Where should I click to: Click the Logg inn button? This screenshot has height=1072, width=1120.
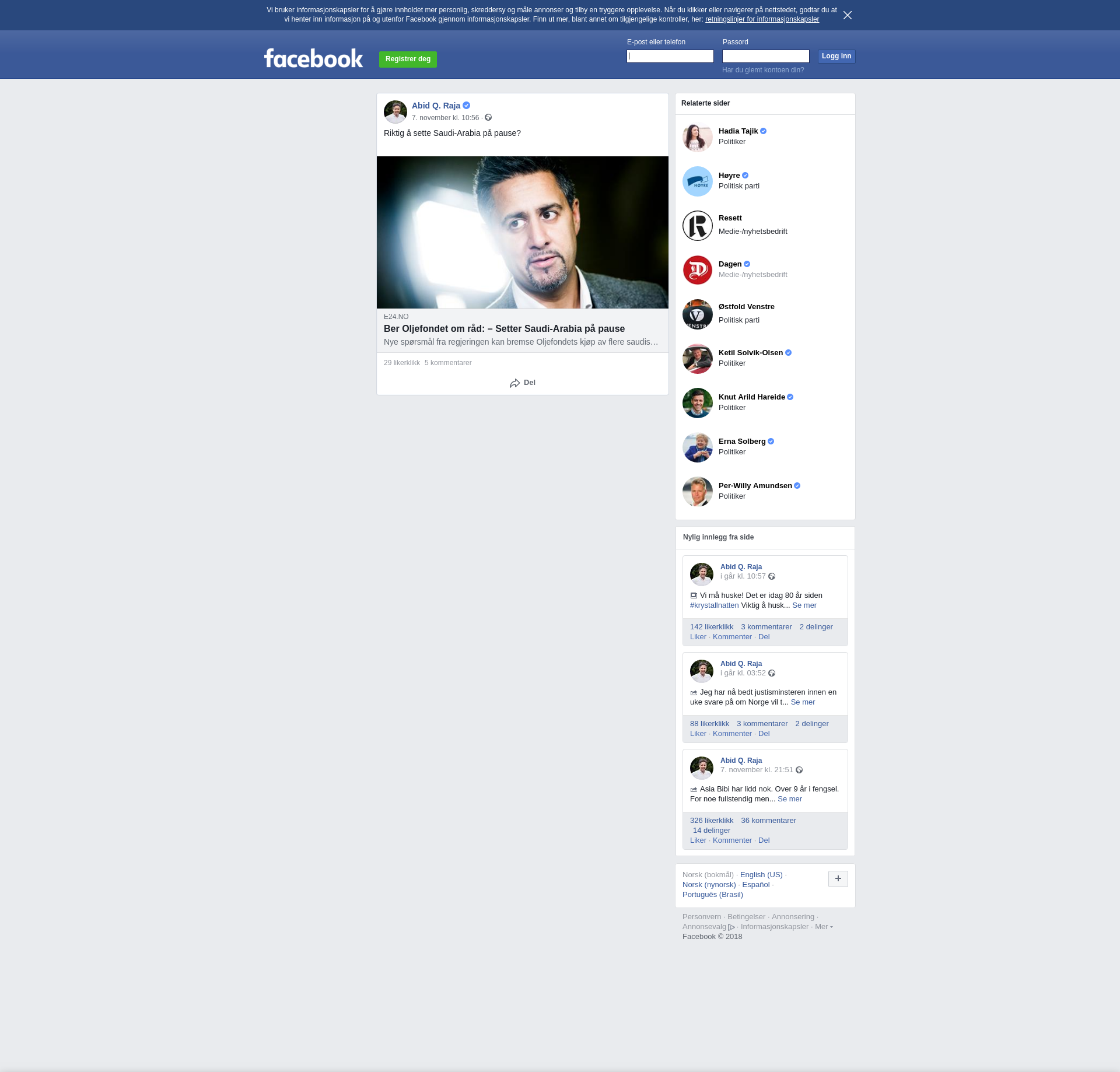(836, 56)
